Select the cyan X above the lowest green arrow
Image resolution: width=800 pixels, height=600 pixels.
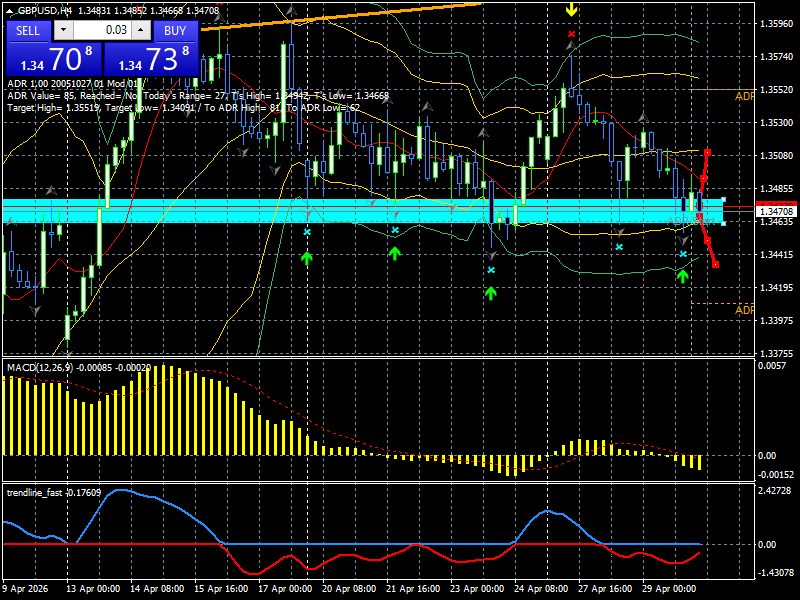pyautogui.click(x=491, y=270)
